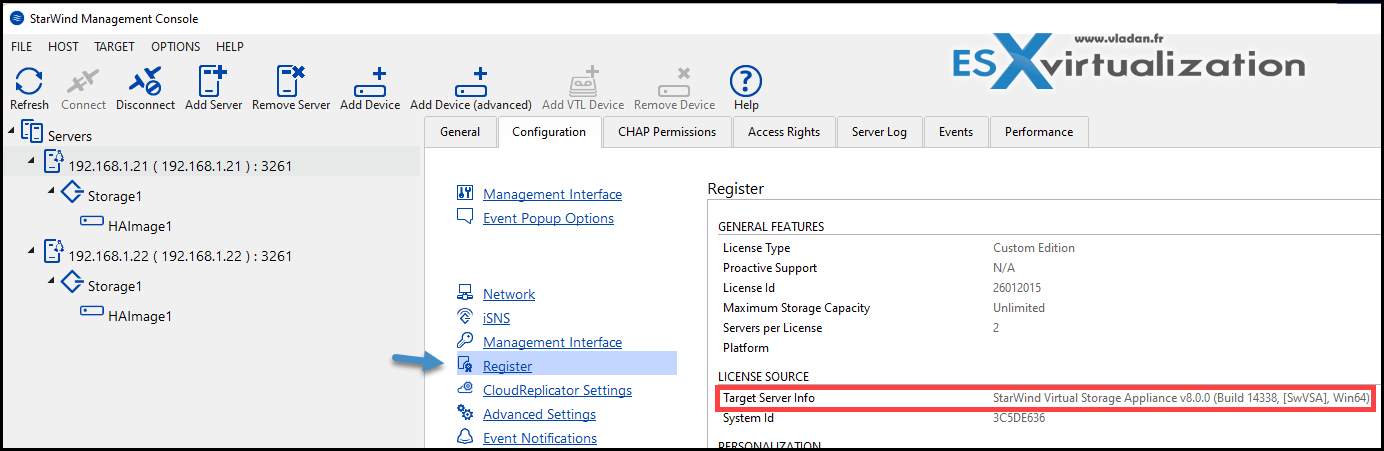Viewport: 1384px width, 451px height.
Task: Click the License Id value 26012015
Action: click(1017, 288)
